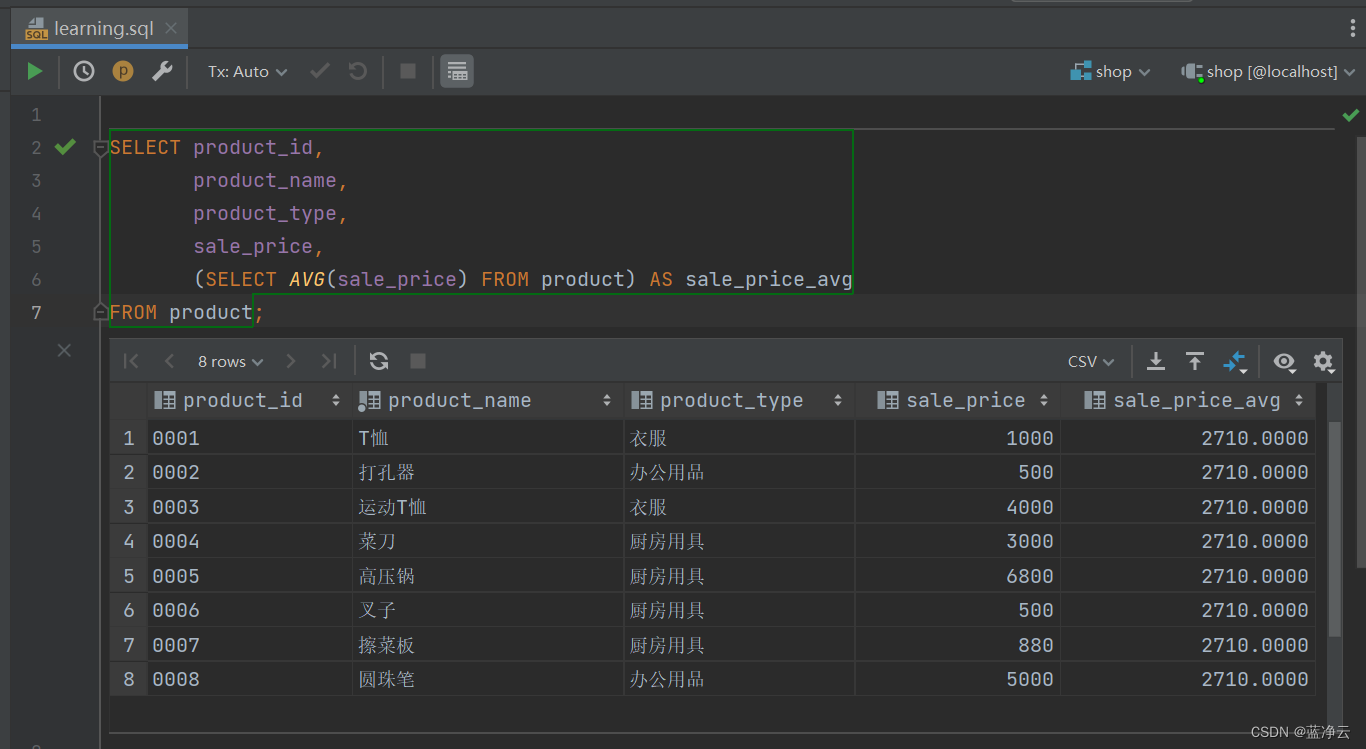Sort by product_type column header
The width and height of the screenshot is (1366, 749).
pos(739,400)
